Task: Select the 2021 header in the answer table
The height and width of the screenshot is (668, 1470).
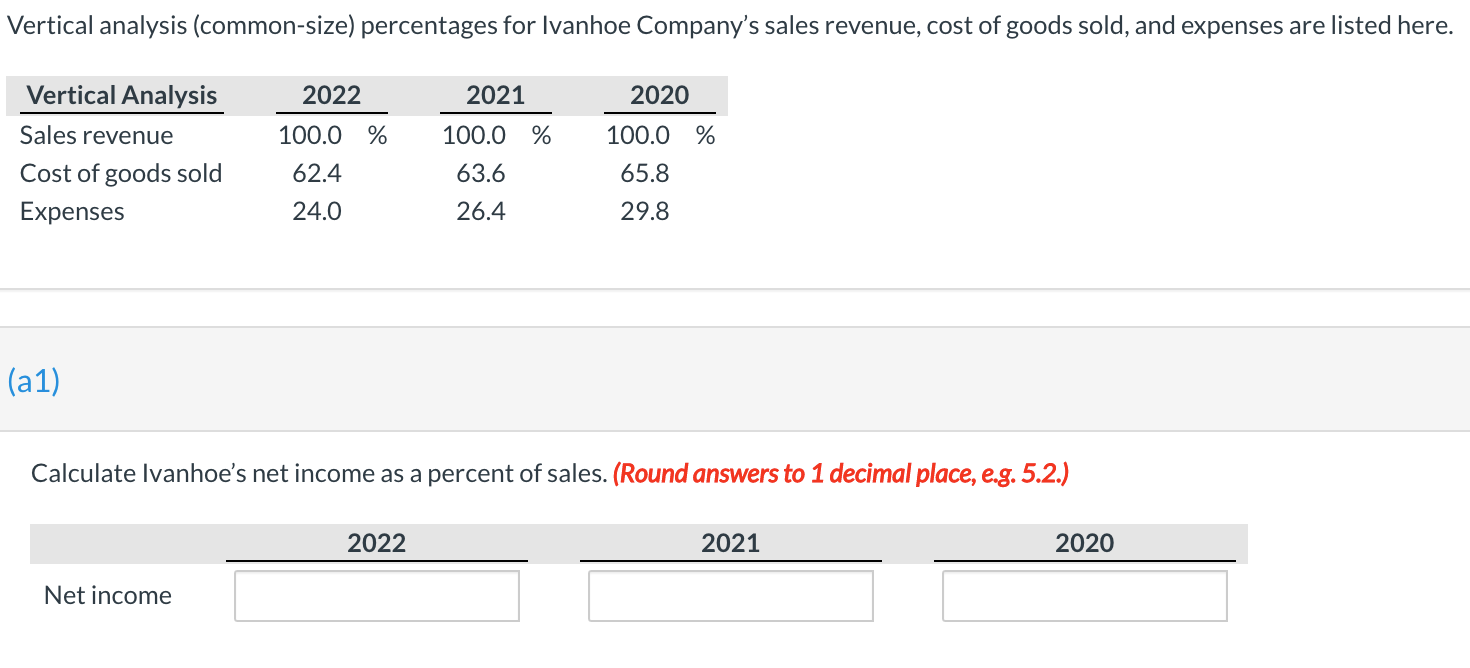Action: pyautogui.click(x=731, y=543)
